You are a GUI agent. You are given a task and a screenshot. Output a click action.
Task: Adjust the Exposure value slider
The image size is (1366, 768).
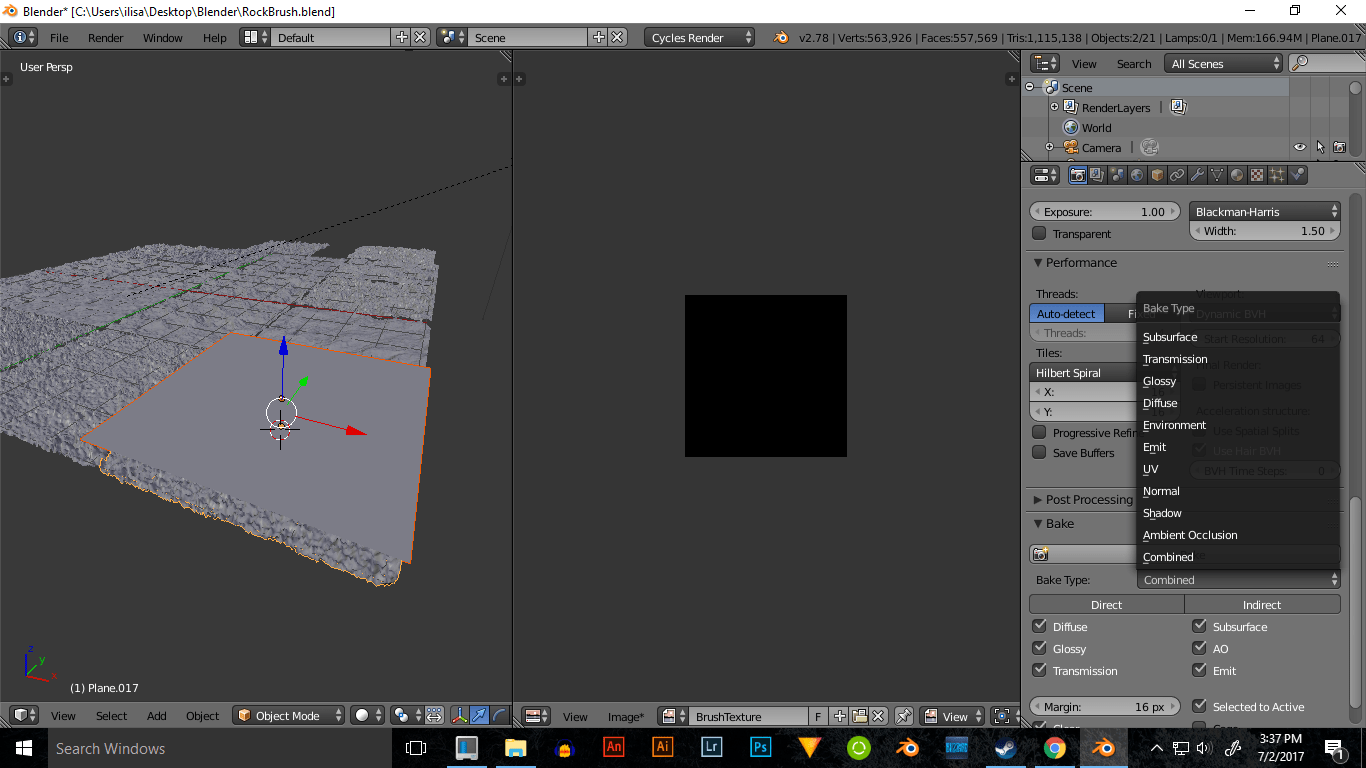pos(1104,211)
